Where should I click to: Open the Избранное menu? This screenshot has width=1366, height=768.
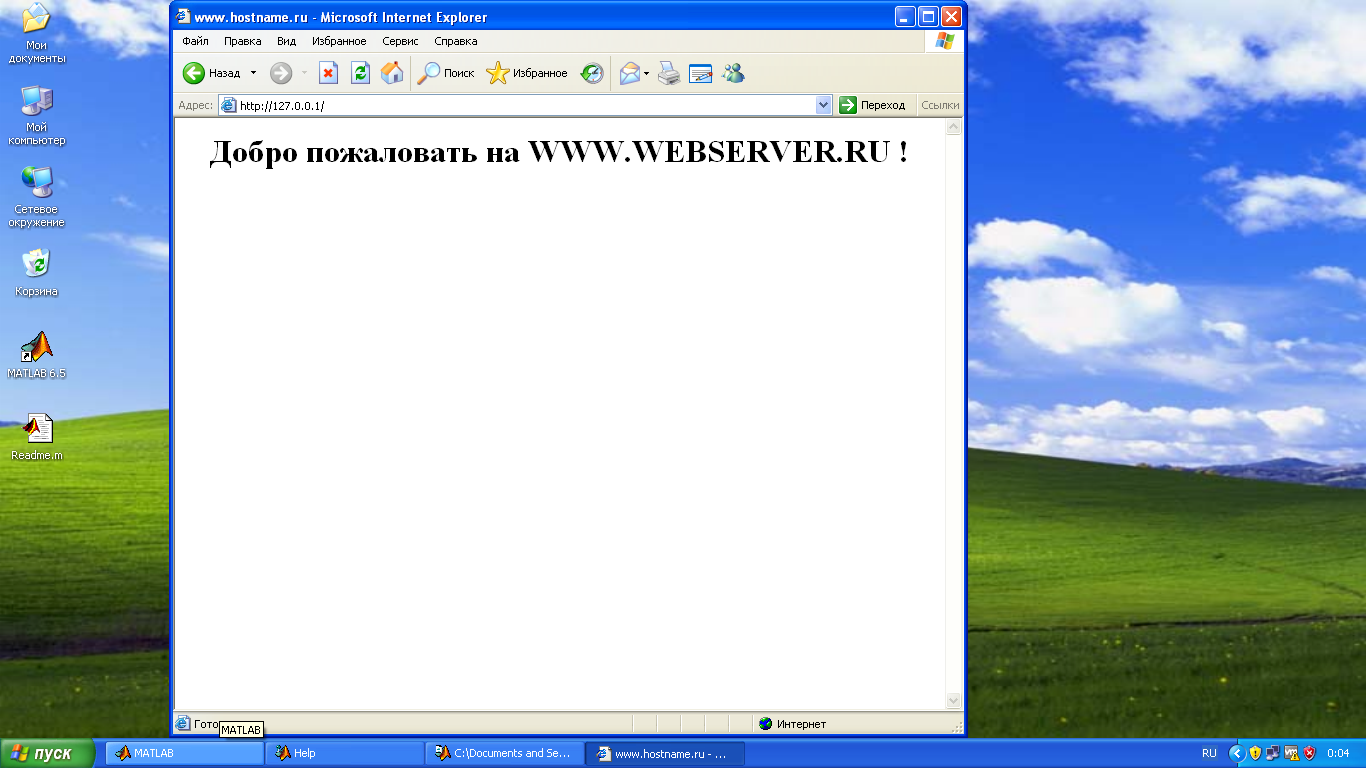pyautogui.click(x=339, y=41)
